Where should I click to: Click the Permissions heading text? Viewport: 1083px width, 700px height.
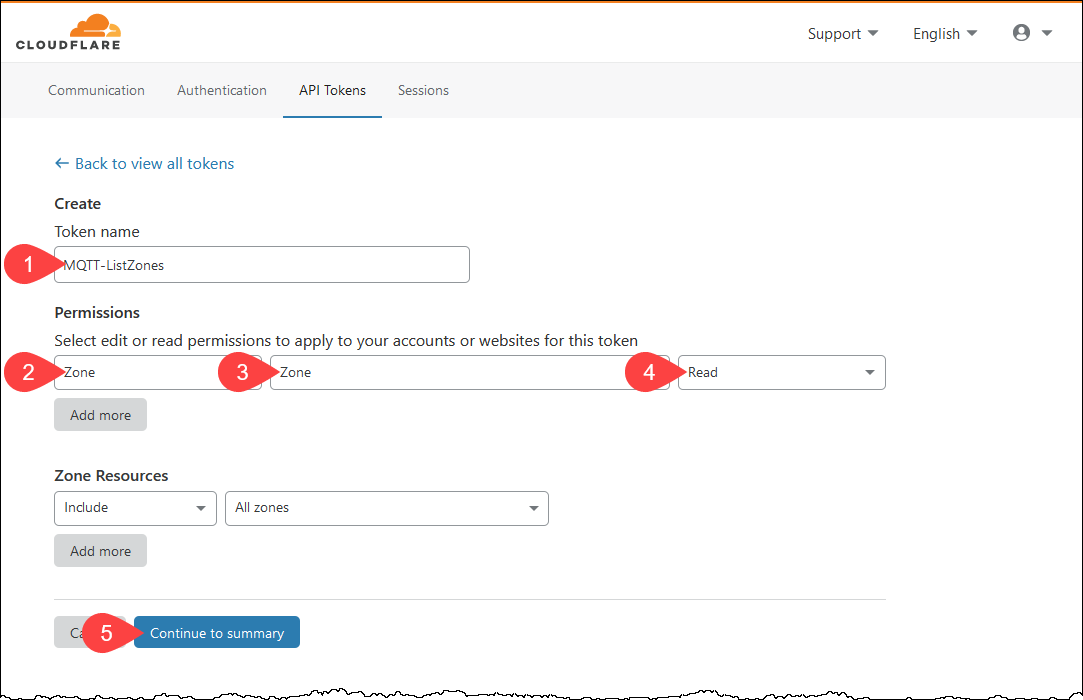click(97, 312)
